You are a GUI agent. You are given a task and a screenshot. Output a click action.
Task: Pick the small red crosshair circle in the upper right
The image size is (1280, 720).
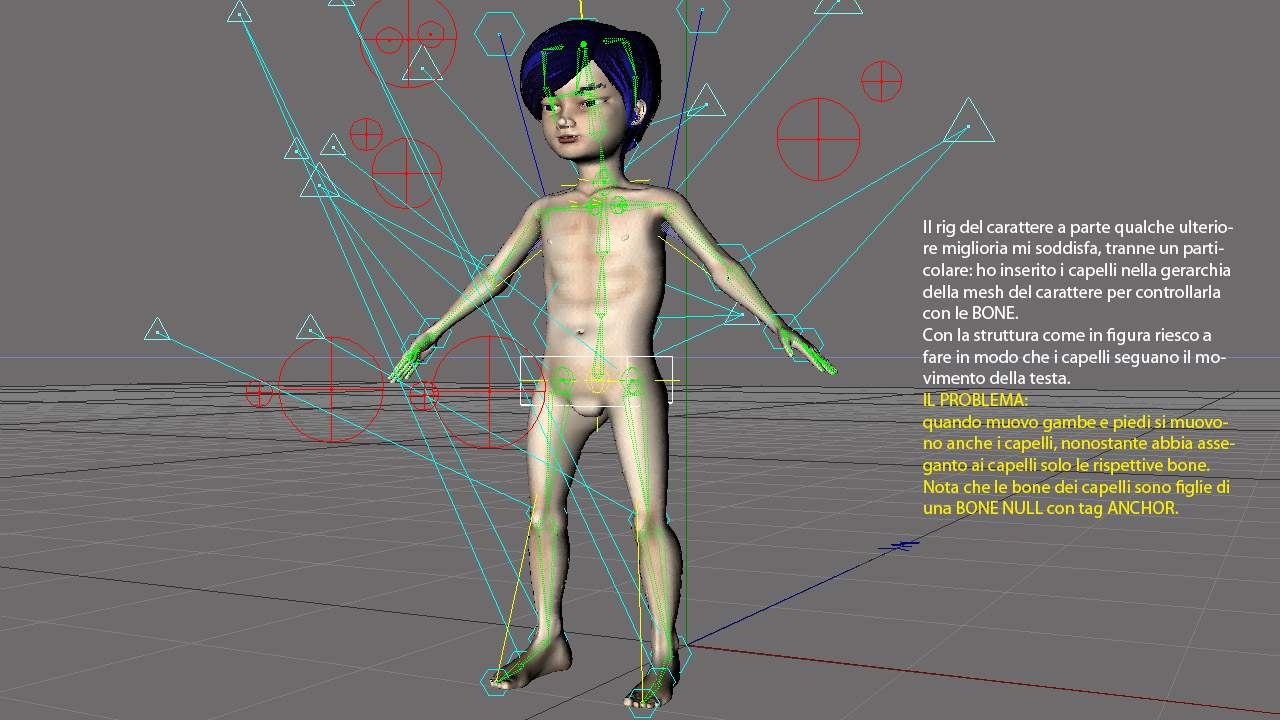[881, 81]
